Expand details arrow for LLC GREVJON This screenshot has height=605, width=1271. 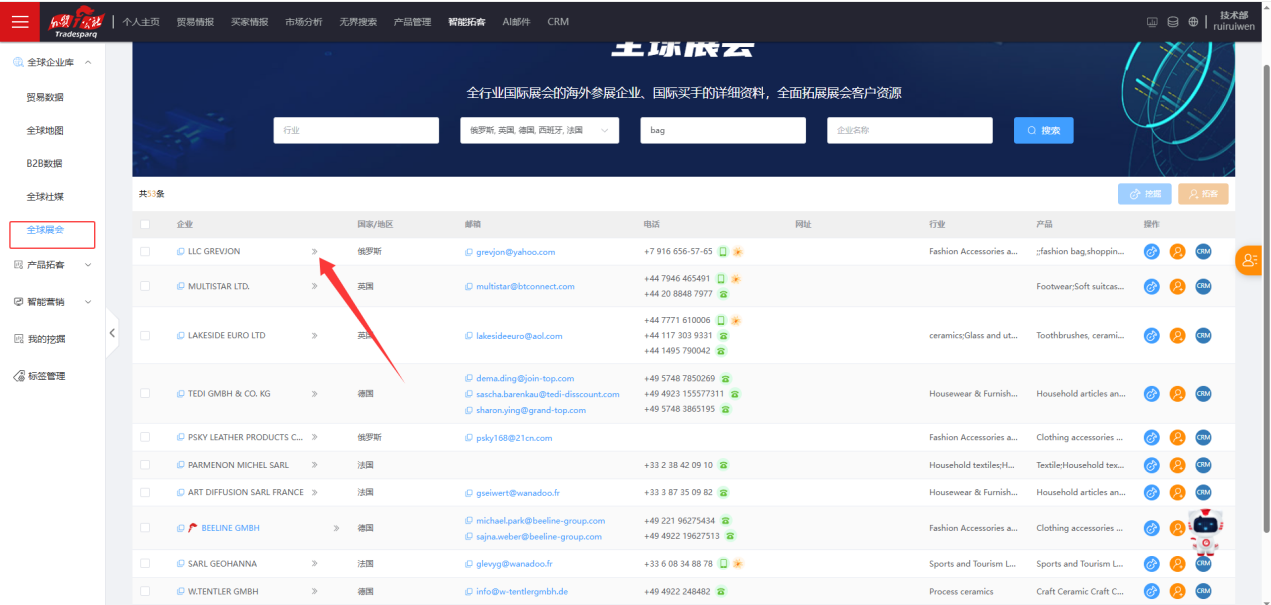pyautogui.click(x=314, y=252)
